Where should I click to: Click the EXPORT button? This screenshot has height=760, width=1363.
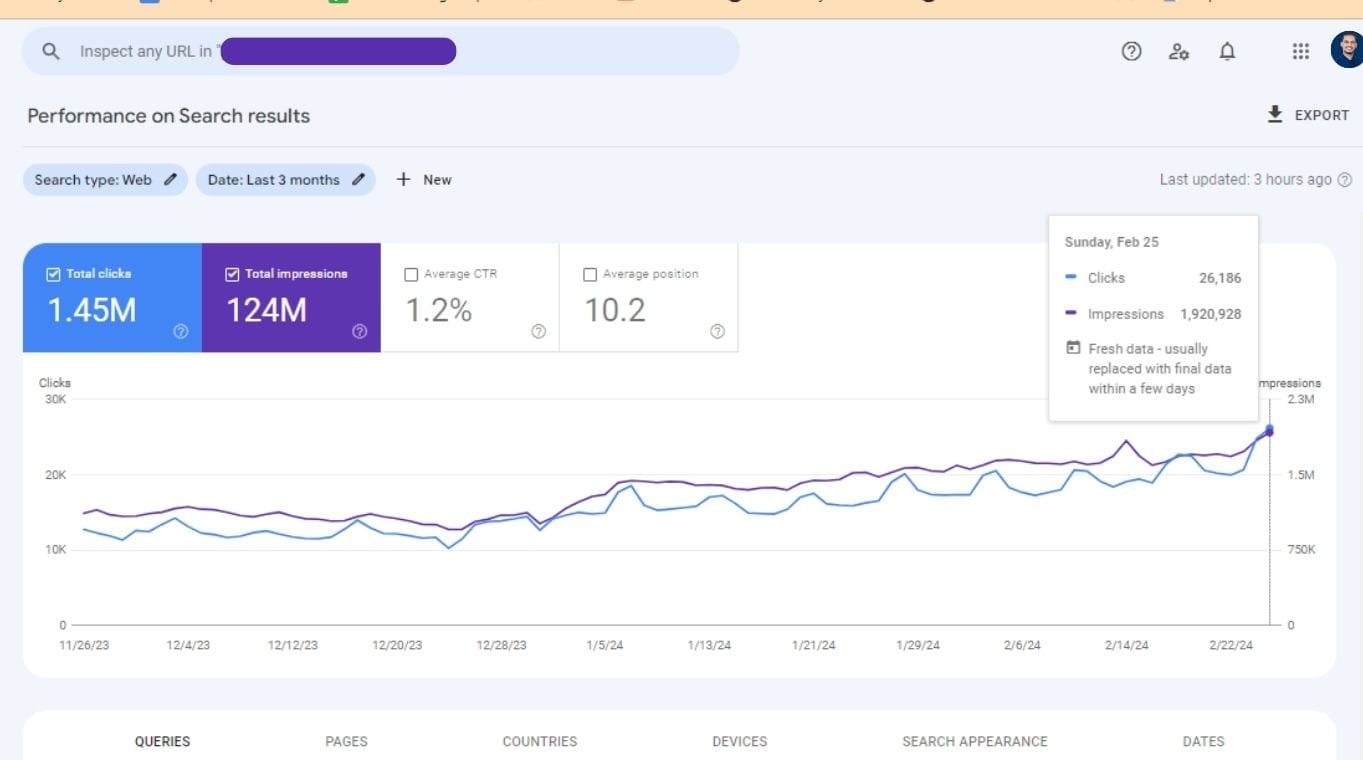[x=1308, y=115]
